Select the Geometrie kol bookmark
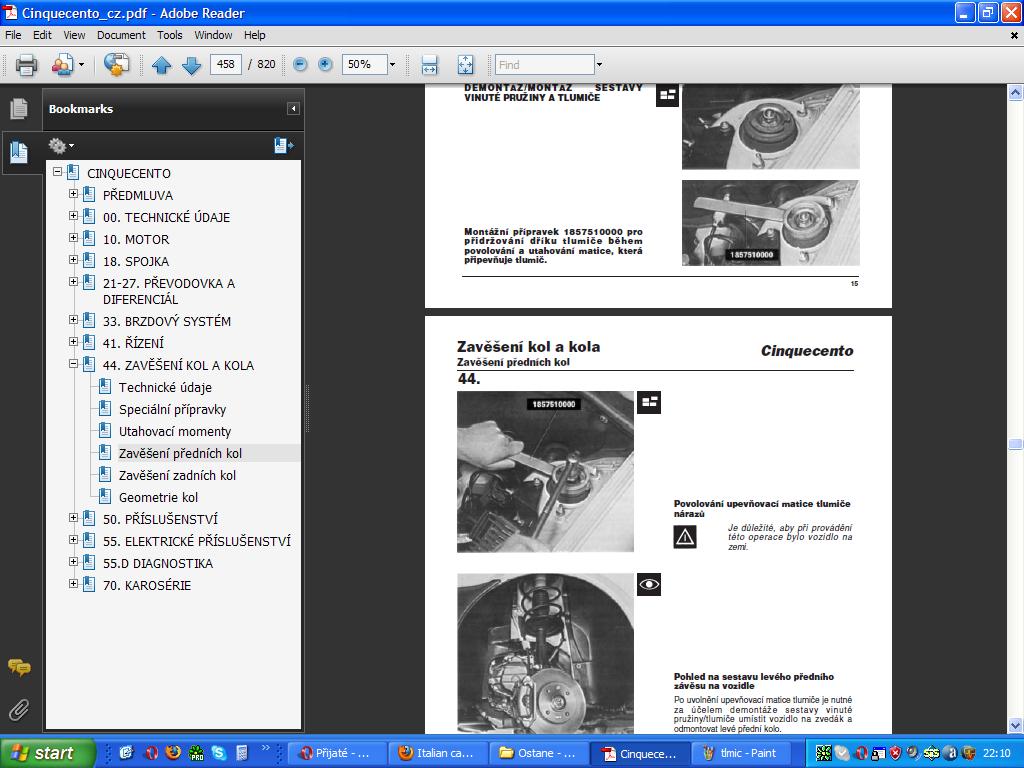 (x=158, y=497)
